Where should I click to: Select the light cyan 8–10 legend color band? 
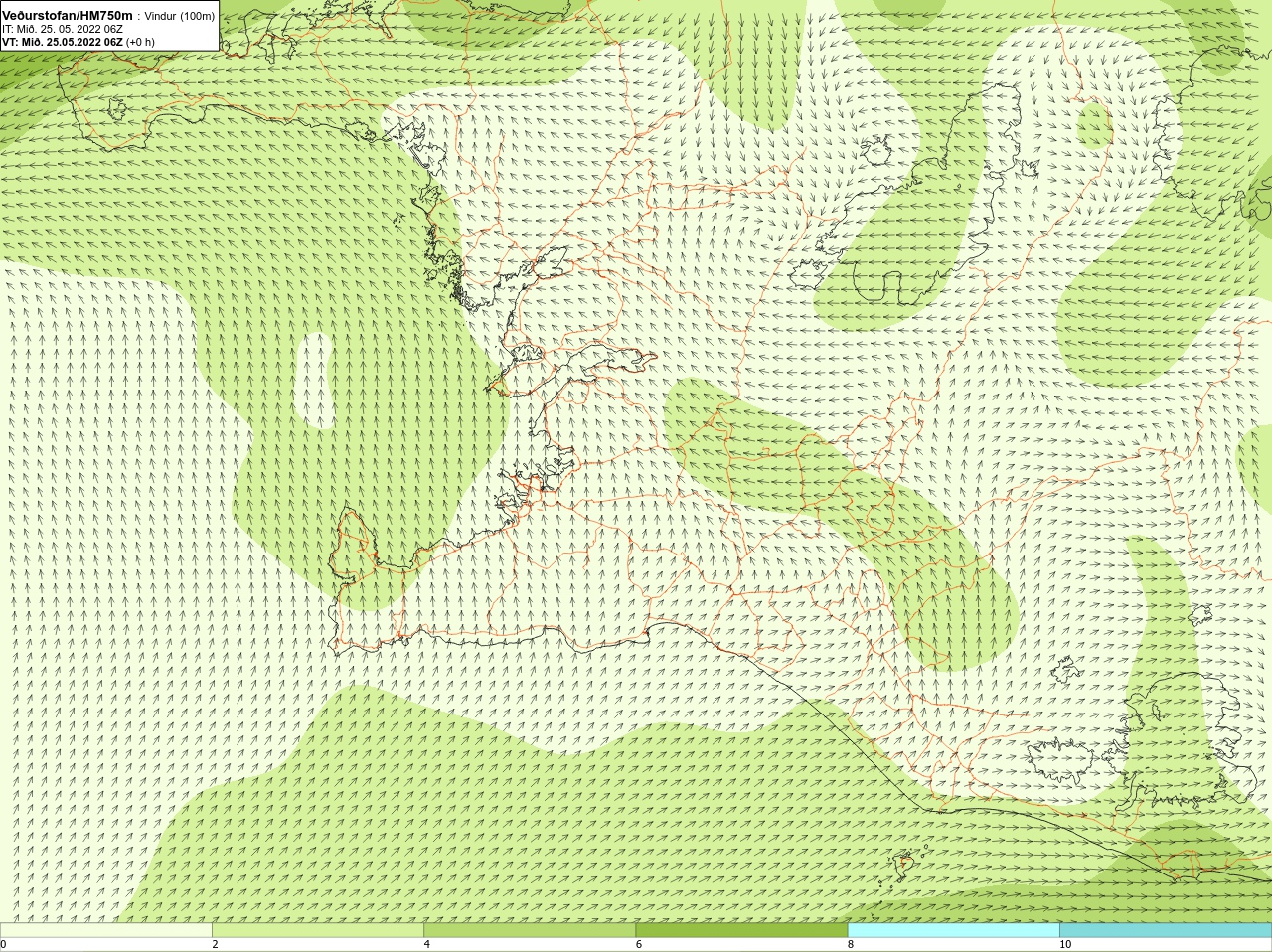click(953, 930)
